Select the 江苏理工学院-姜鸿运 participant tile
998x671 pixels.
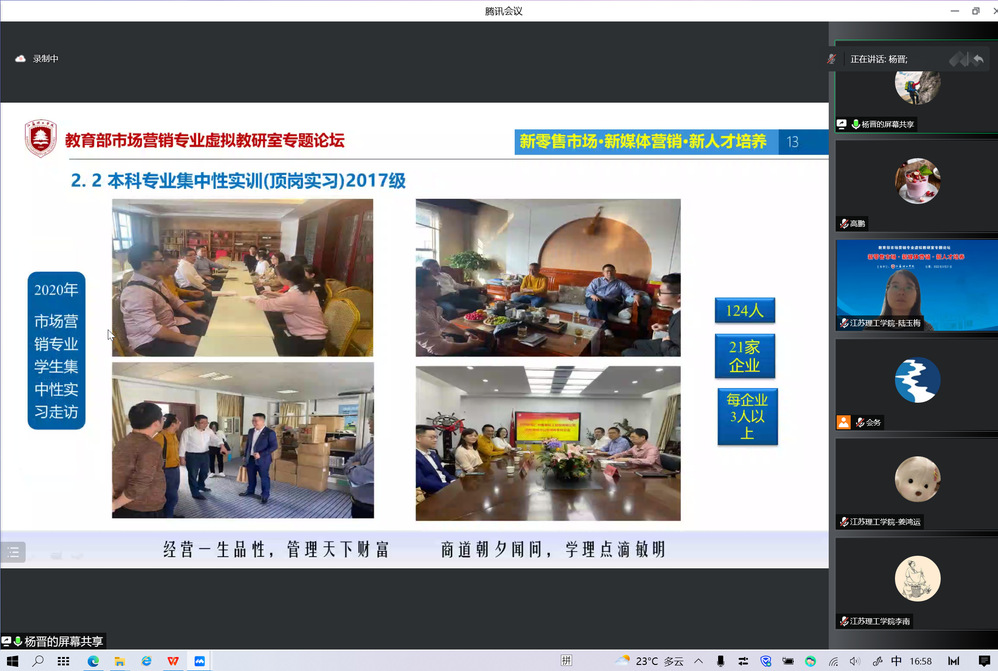tap(917, 484)
